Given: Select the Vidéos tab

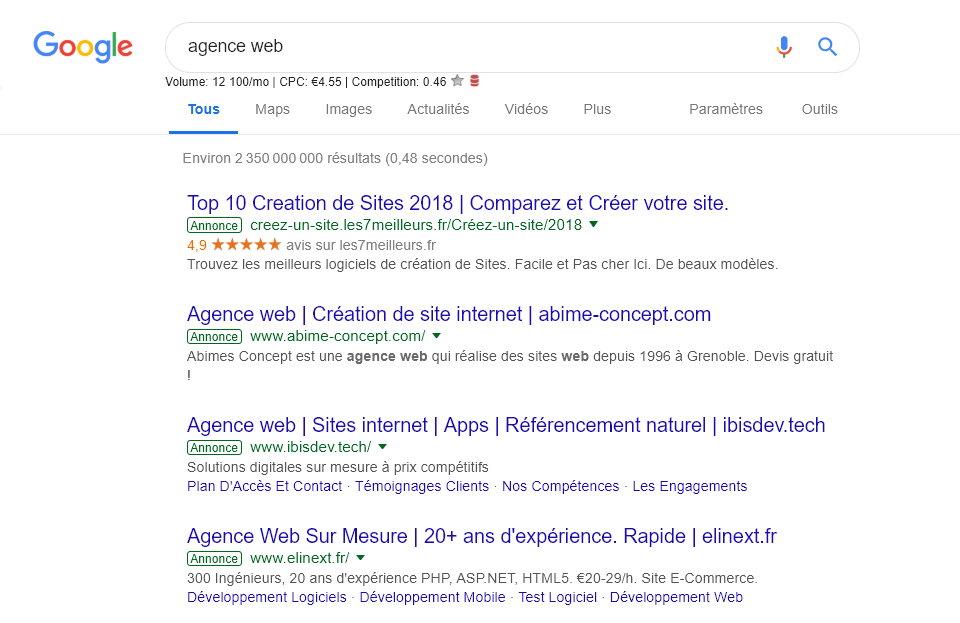Looking at the screenshot, I should click(526, 109).
